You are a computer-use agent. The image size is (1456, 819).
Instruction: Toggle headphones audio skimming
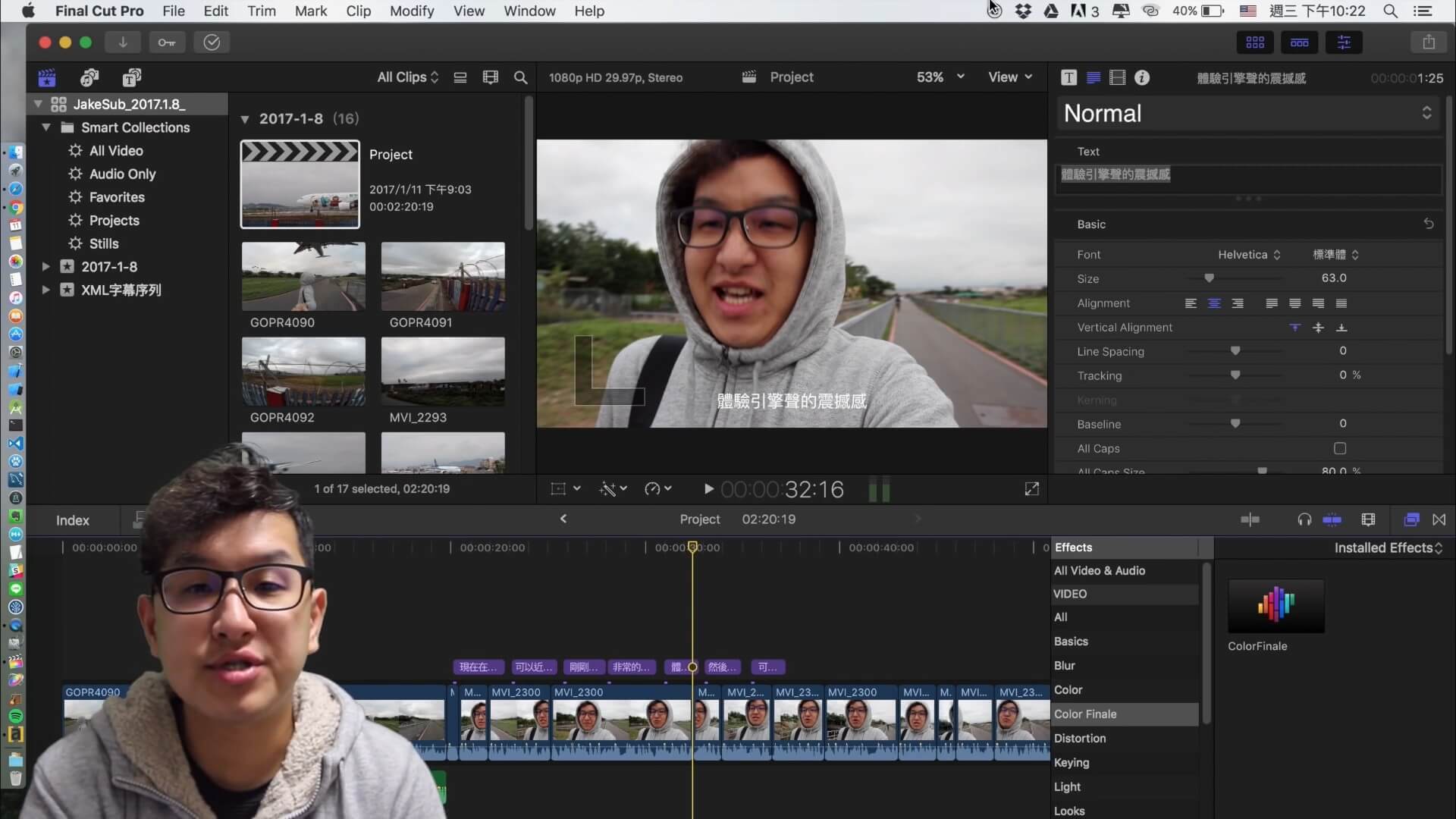pos(1304,519)
